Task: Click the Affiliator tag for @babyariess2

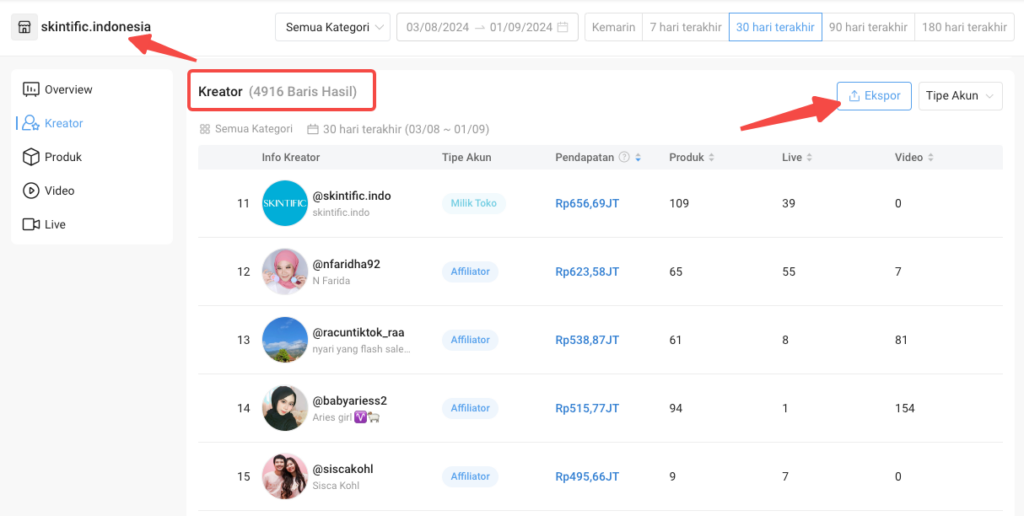Action: tap(470, 408)
